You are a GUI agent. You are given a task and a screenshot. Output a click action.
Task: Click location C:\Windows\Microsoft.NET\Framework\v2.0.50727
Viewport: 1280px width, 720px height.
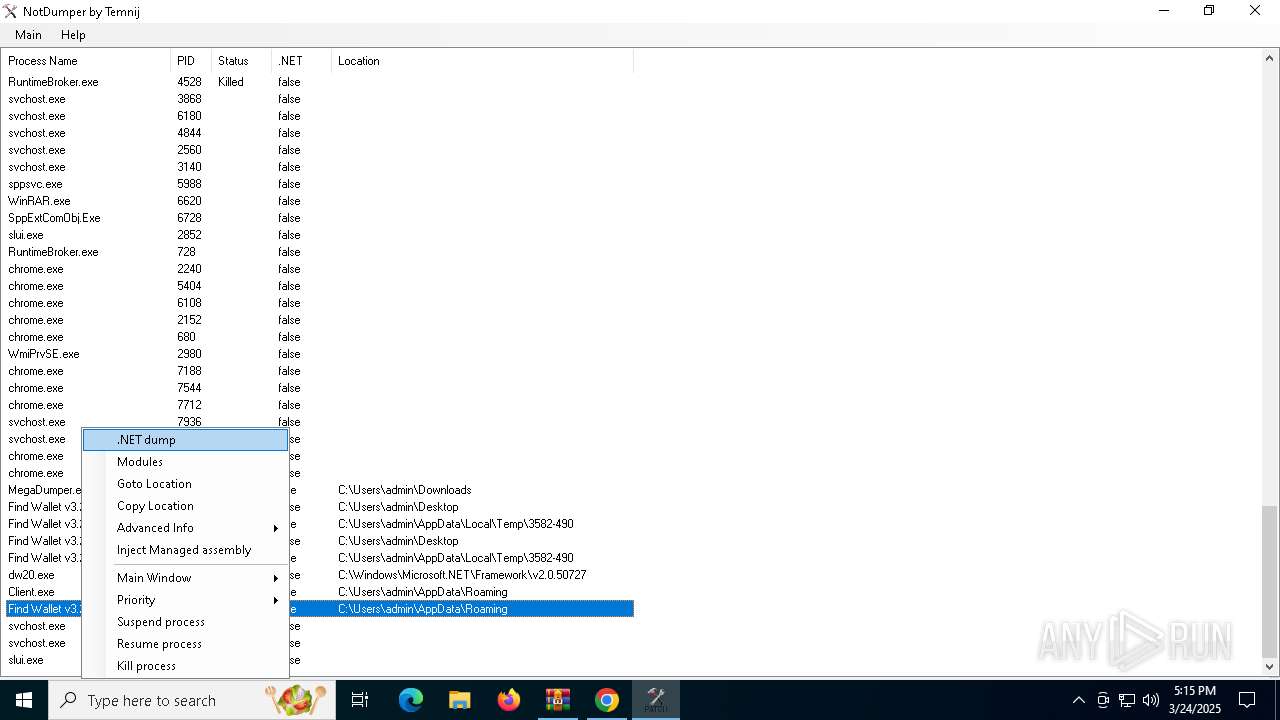[462, 575]
